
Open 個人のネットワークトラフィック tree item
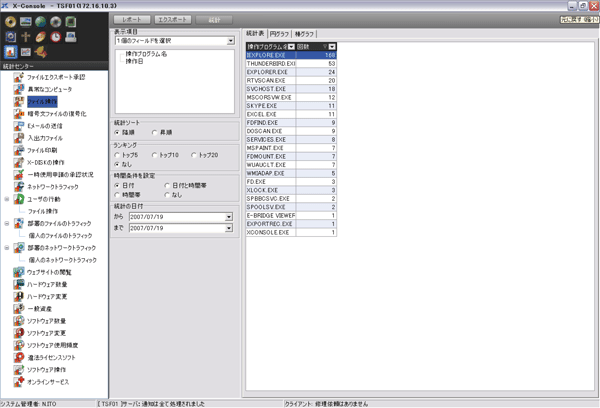click(62, 260)
